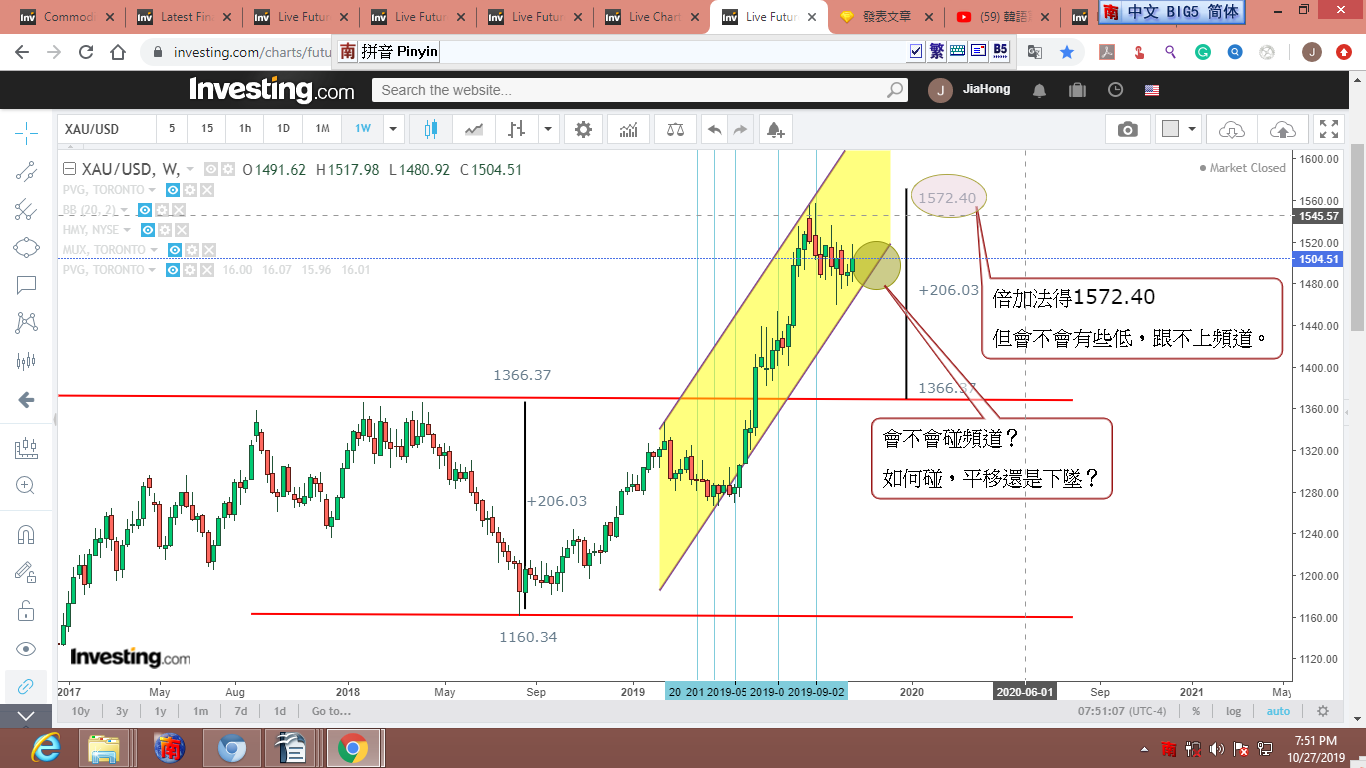Select the zoom in tool in sidebar
The image size is (1366, 768).
point(26,486)
